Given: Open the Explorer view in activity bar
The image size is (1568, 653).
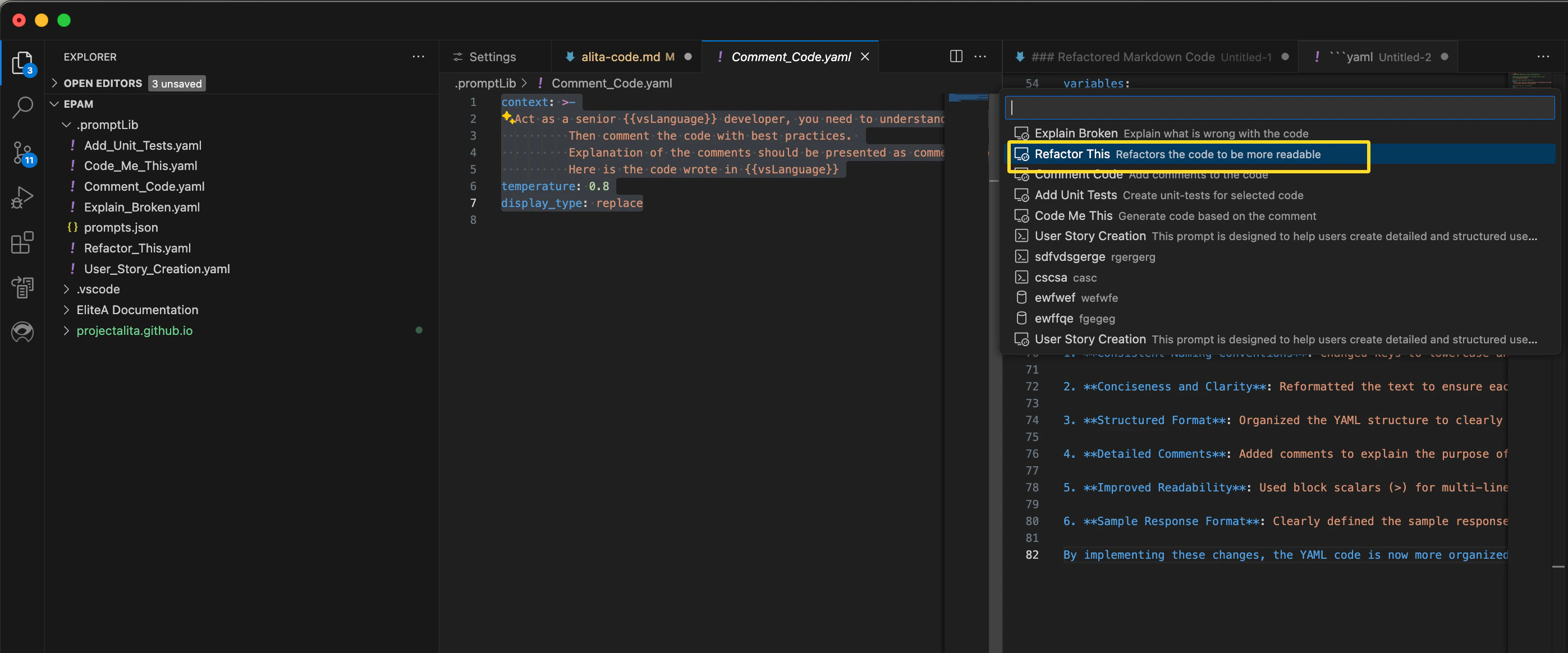Looking at the screenshot, I should pyautogui.click(x=22, y=63).
